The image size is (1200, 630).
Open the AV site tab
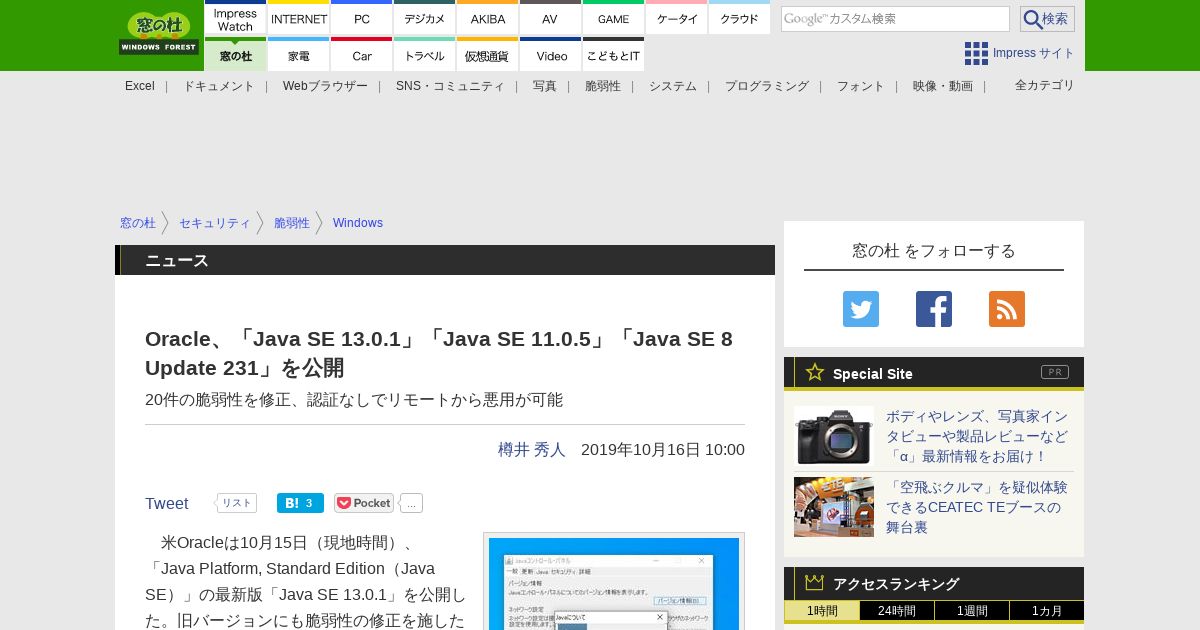point(550,19)
